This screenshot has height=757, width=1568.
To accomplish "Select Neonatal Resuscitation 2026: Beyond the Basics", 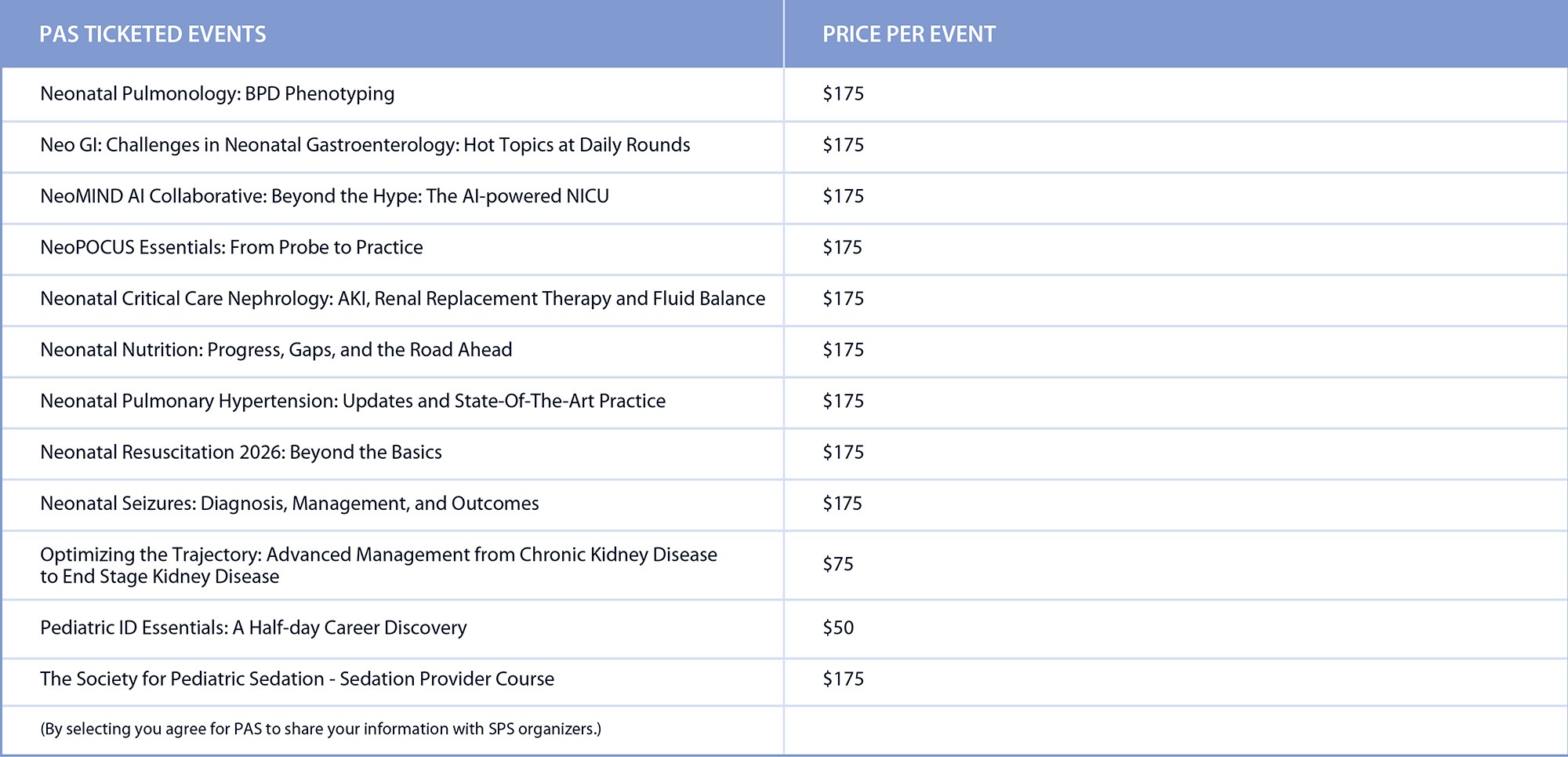I will coord(241,453).
